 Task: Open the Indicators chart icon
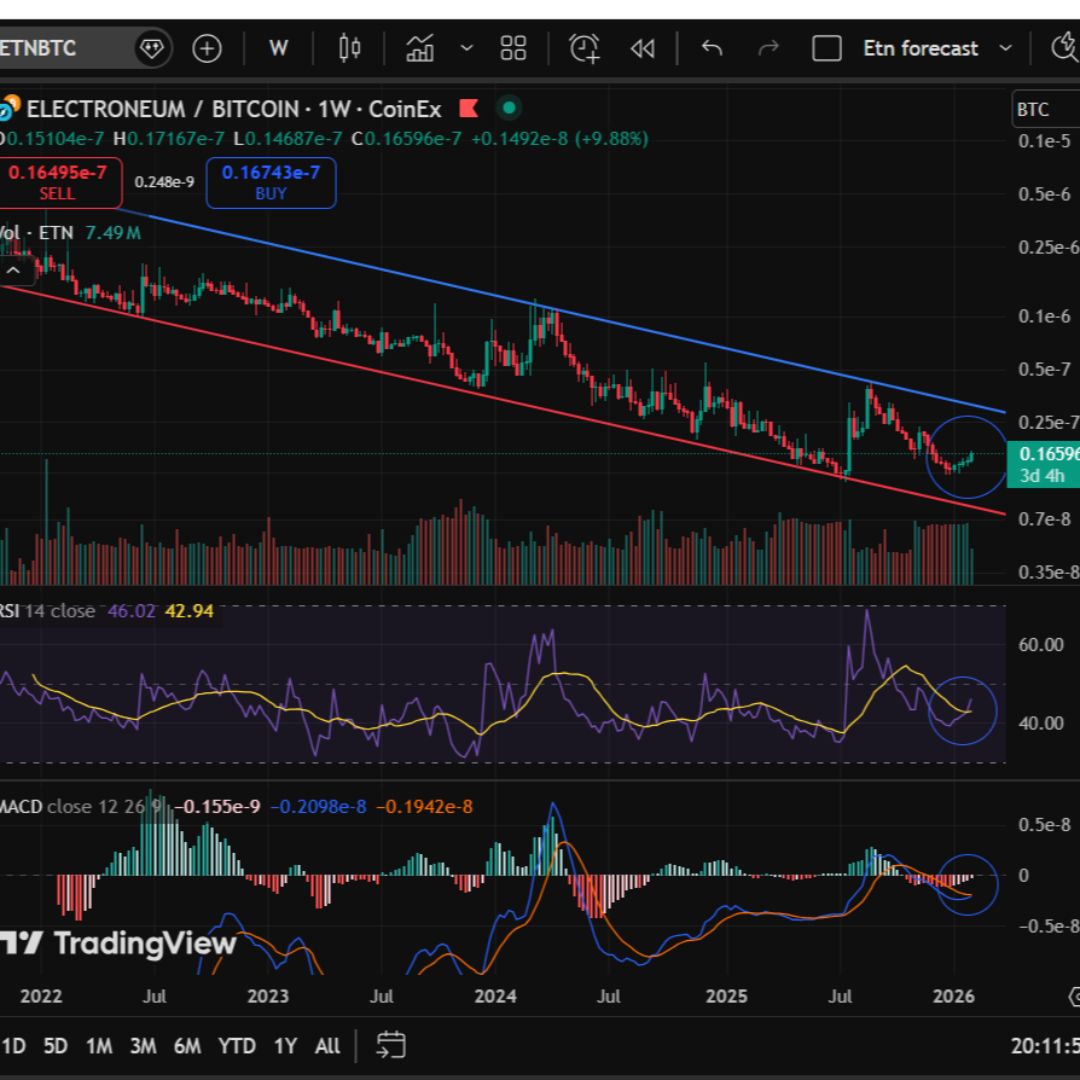pyautogui.click(x=420, y=48)
